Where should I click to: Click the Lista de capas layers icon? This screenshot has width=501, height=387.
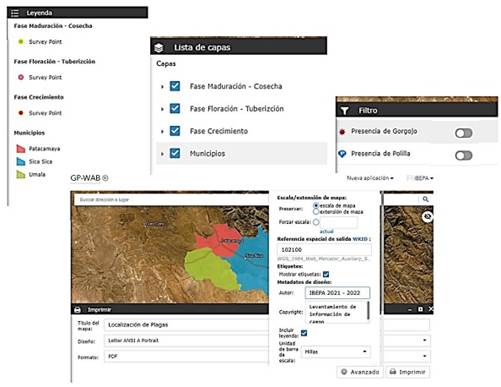[159, 48]
